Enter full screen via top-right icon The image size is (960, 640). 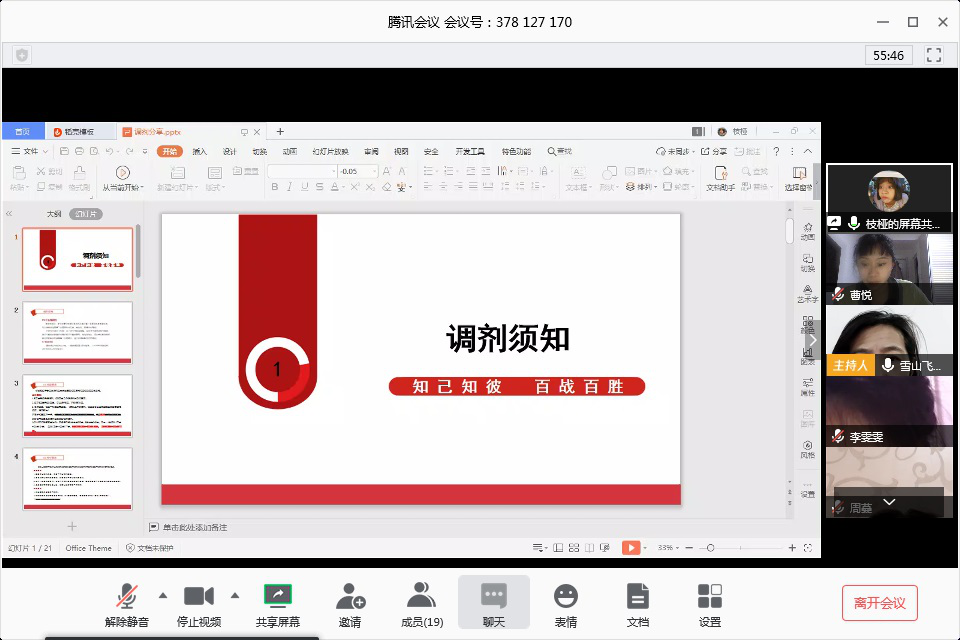[935, 55]
